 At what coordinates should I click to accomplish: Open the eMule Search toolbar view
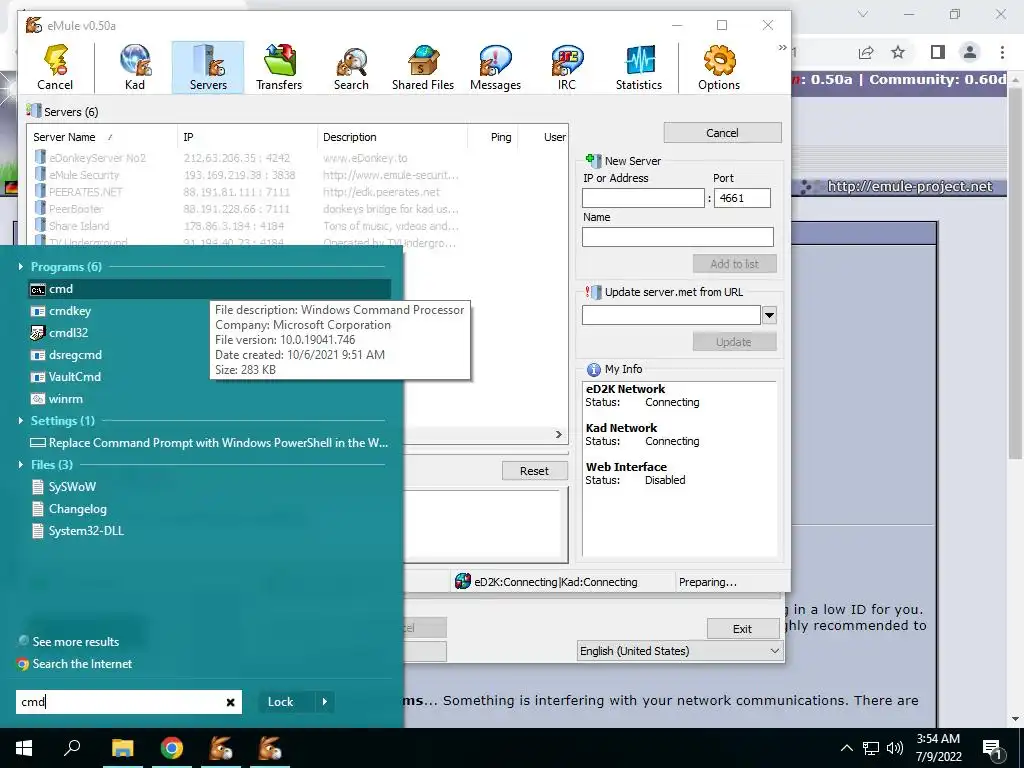tap(351, 67)
